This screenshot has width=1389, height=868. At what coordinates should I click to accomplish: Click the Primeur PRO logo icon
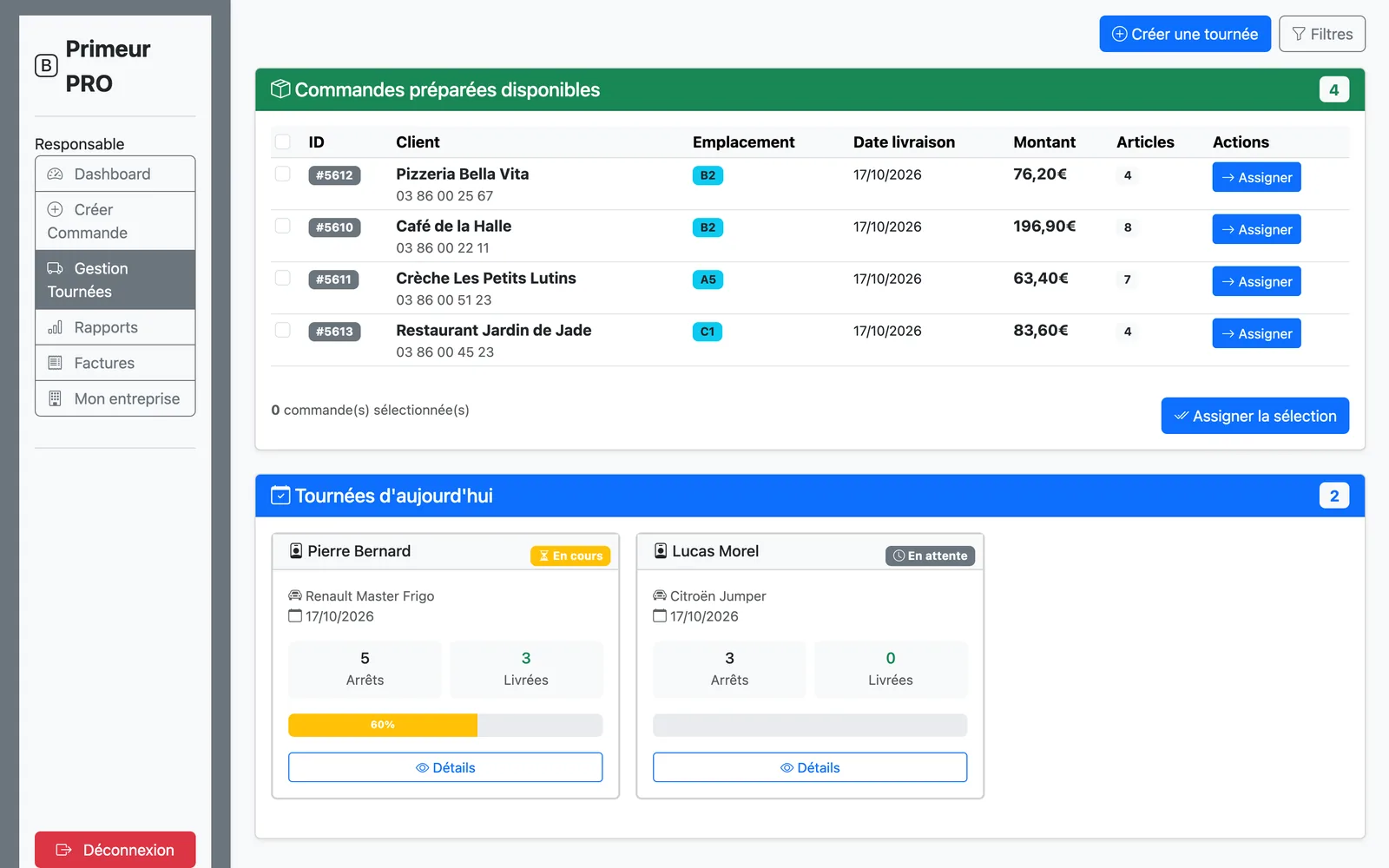[x=46, y=66]
